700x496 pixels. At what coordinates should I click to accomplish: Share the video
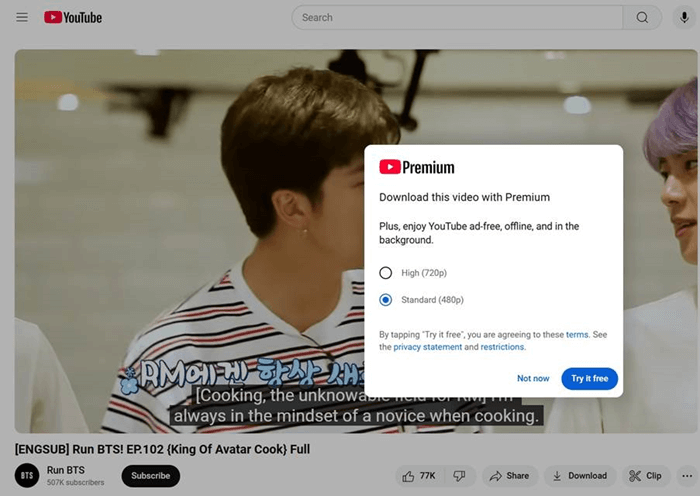(x=509, y=476)
